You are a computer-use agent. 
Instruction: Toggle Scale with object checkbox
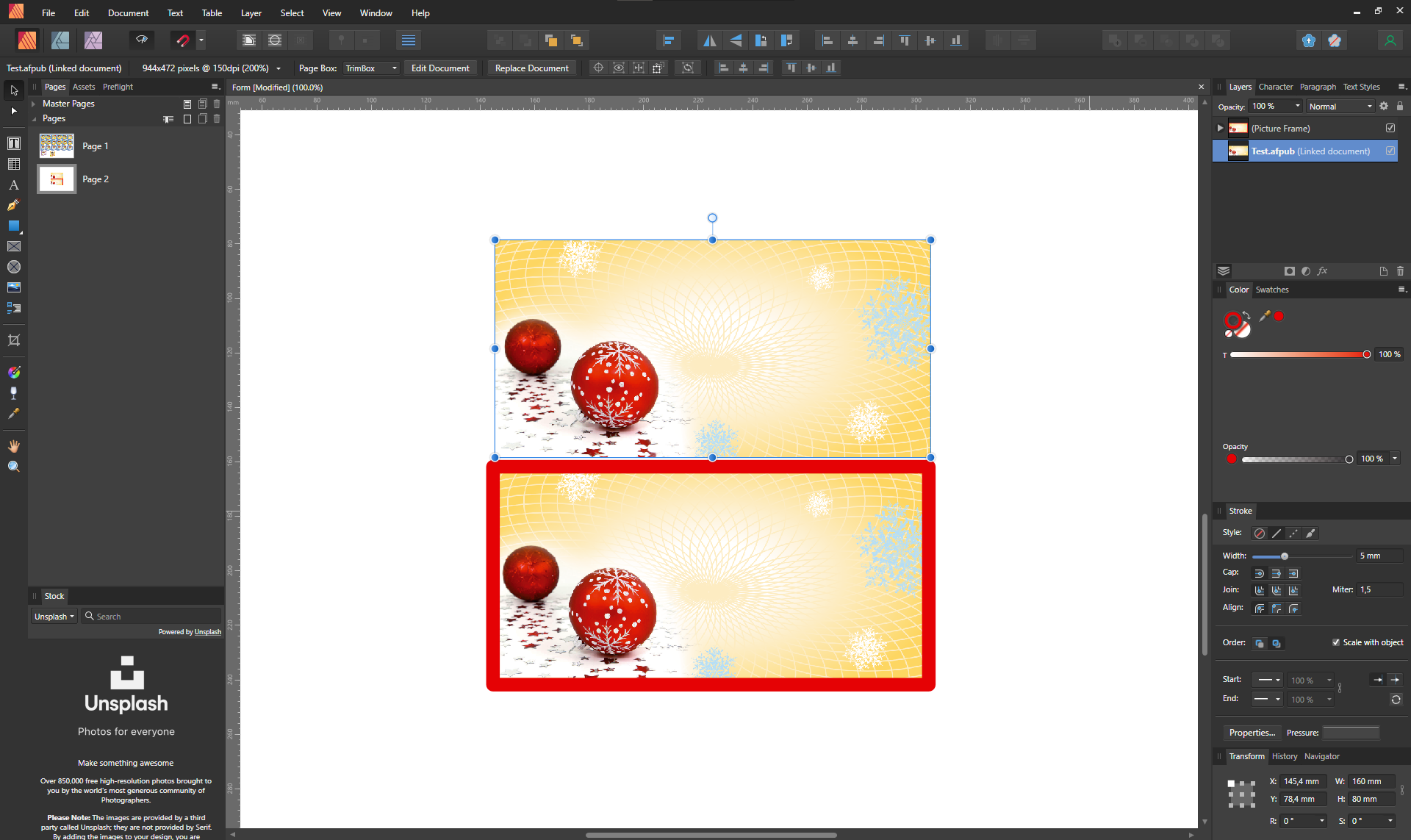(x=1336, y=642)
